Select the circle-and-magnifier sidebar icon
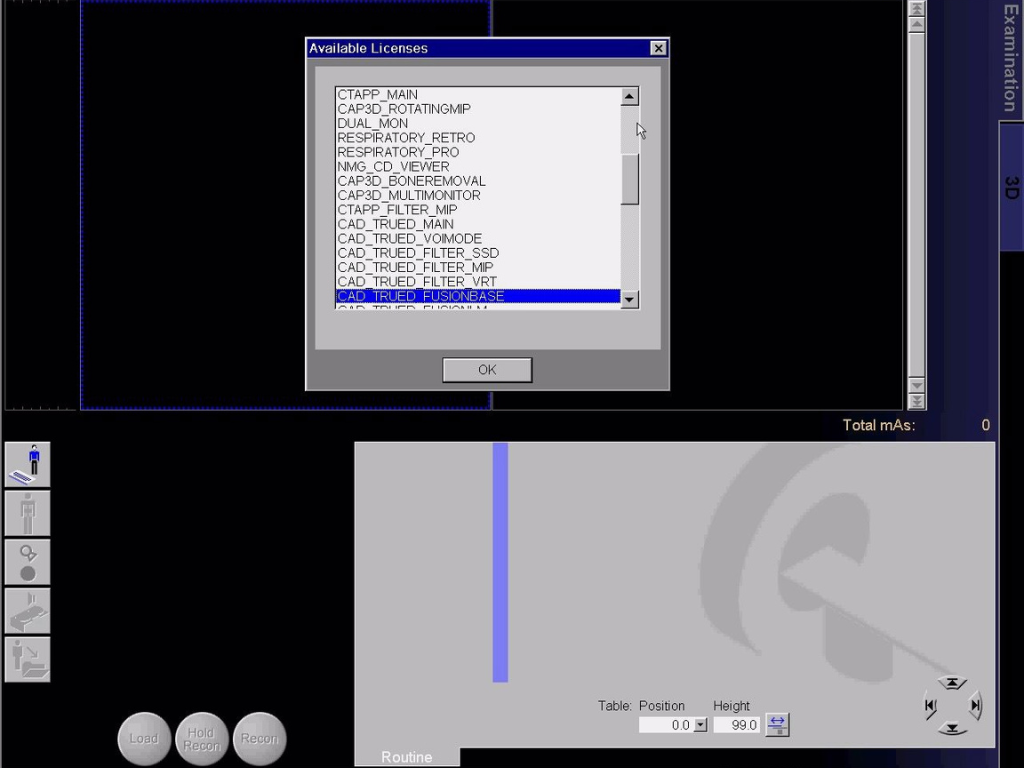 27,562
